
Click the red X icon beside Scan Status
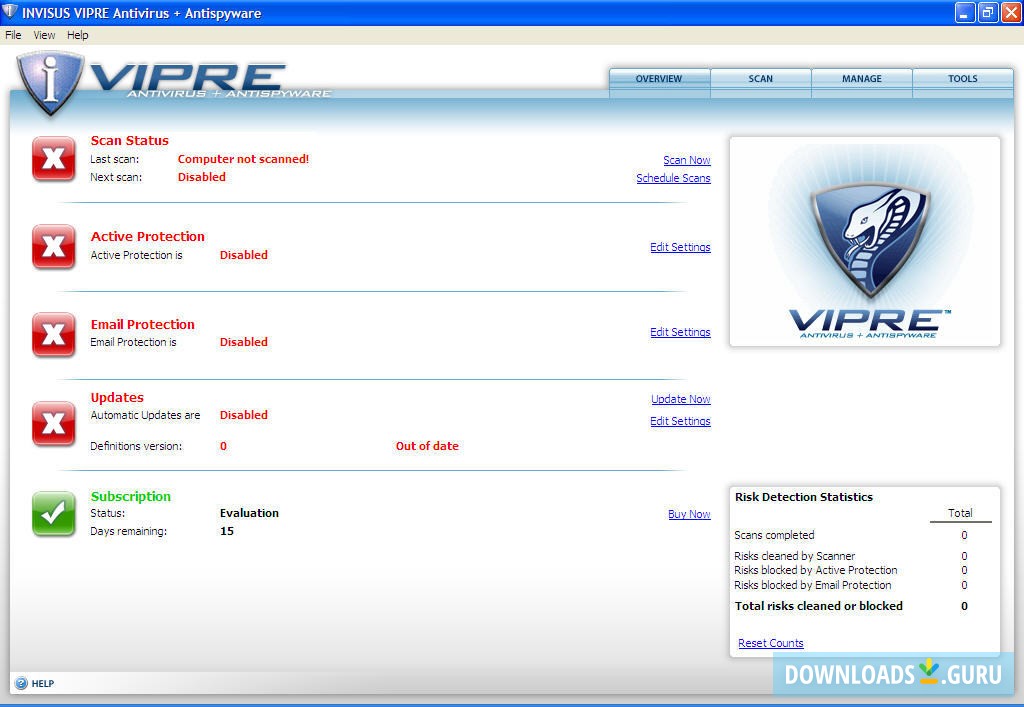pos(53,158)
